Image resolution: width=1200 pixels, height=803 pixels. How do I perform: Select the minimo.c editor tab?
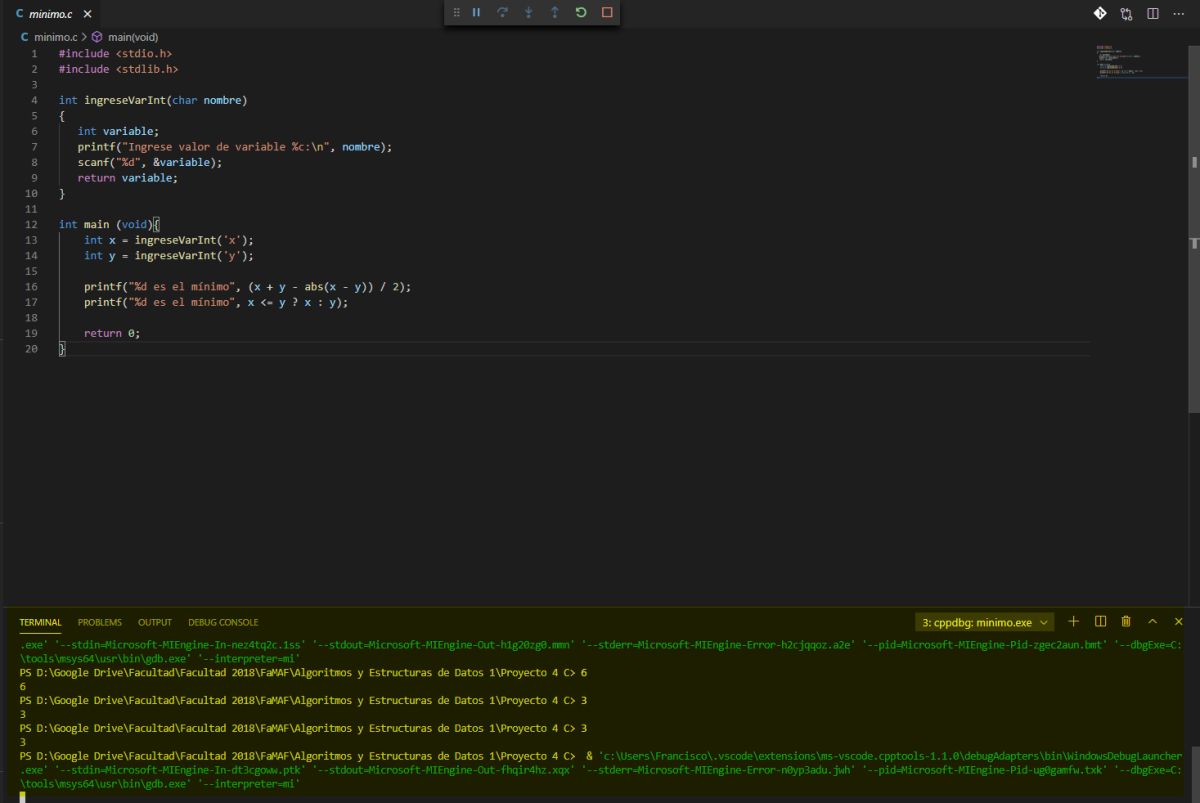52,14
